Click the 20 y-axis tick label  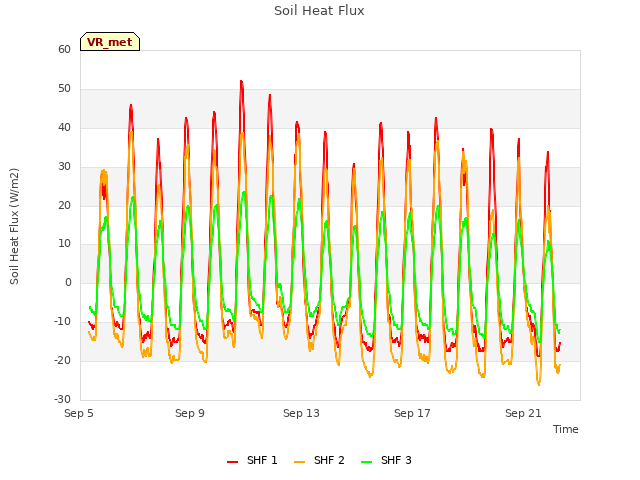pyautogui.click(x=64, y=205)
